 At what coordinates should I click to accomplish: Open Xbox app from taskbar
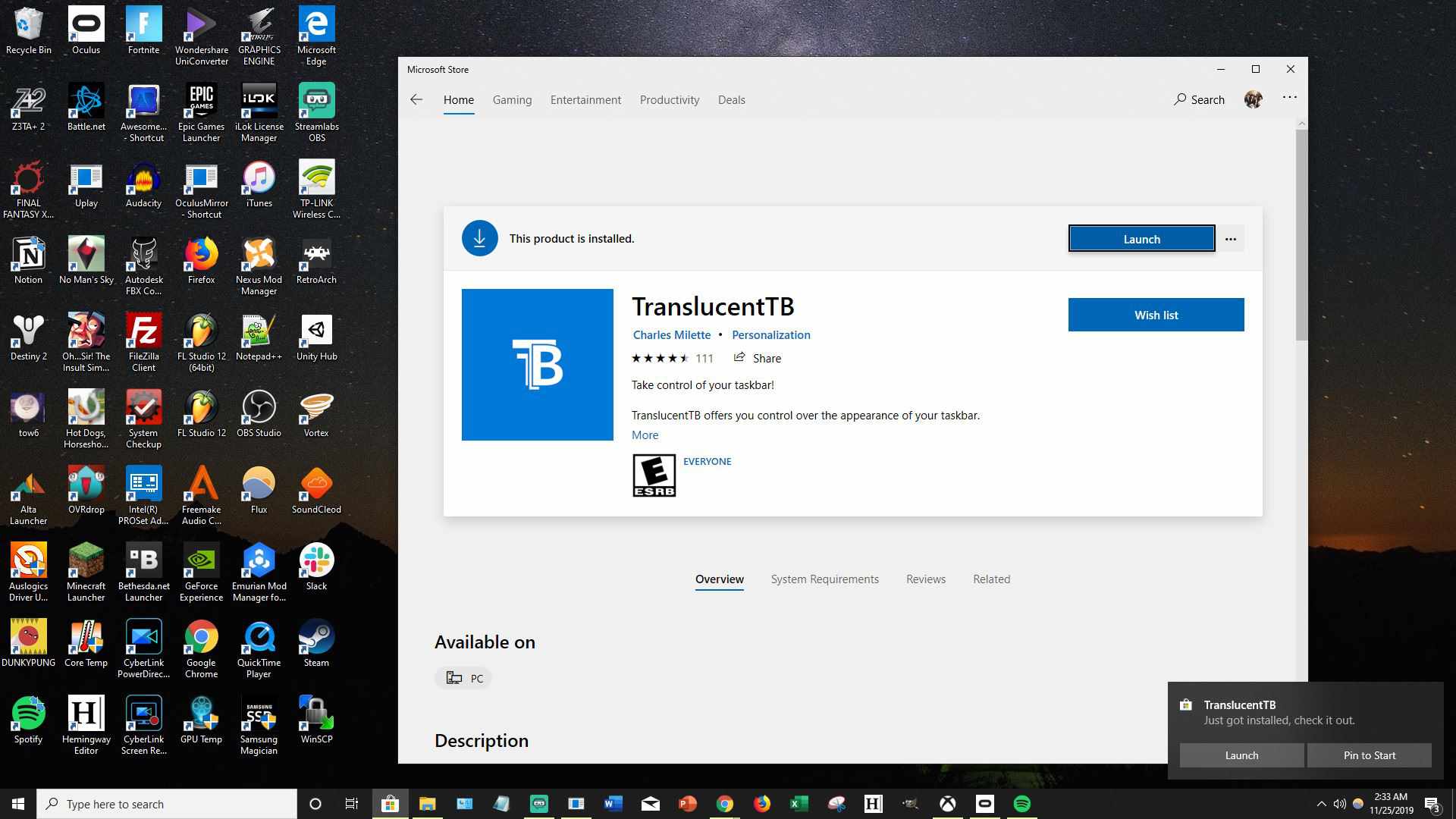[x=947, y=804]
